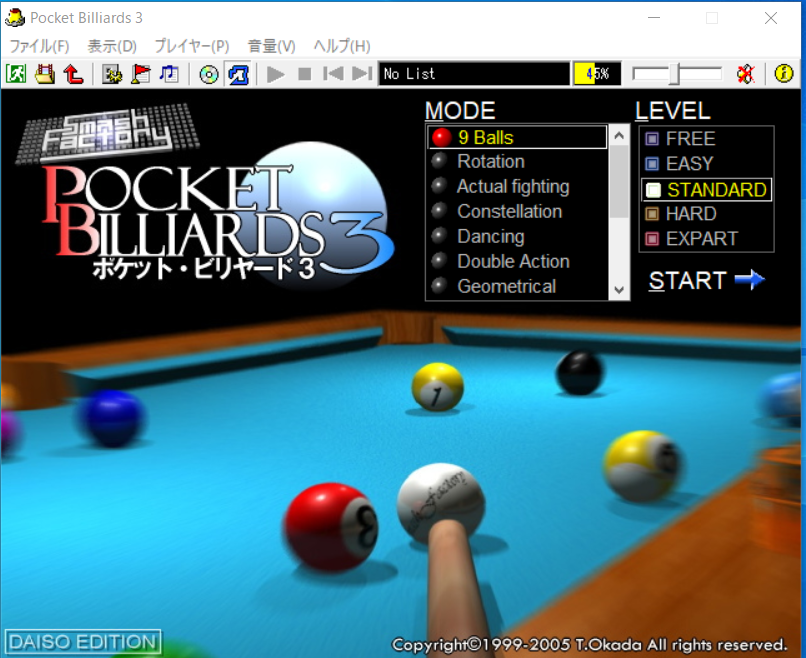Select the Dancing mode
Image resolution: width=806 pixels, height=658 pixels.
(x=517, y=236)
